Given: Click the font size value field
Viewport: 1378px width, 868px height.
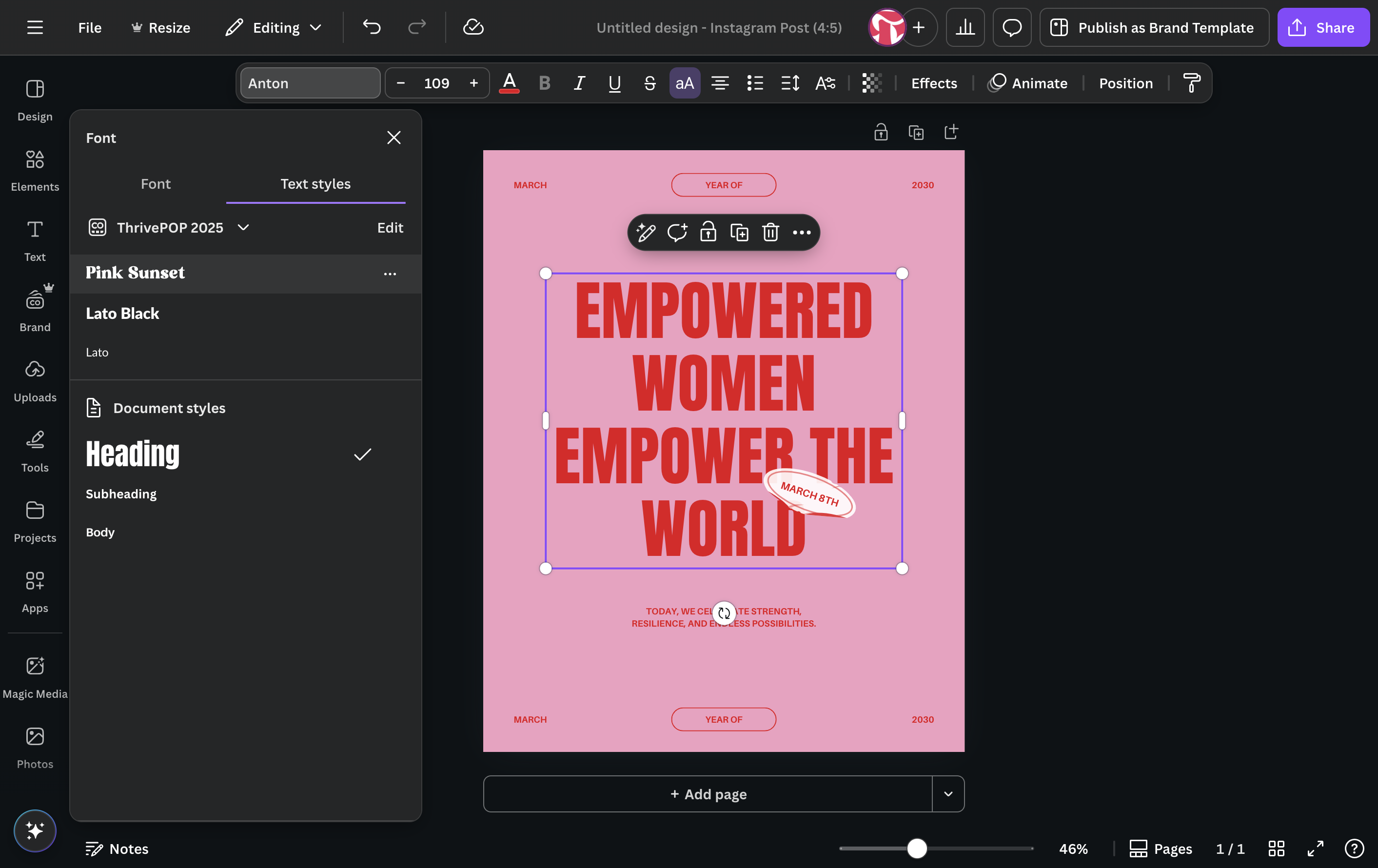Looking at the screenshot, I should pyautogui.click(x=436, y=83).
